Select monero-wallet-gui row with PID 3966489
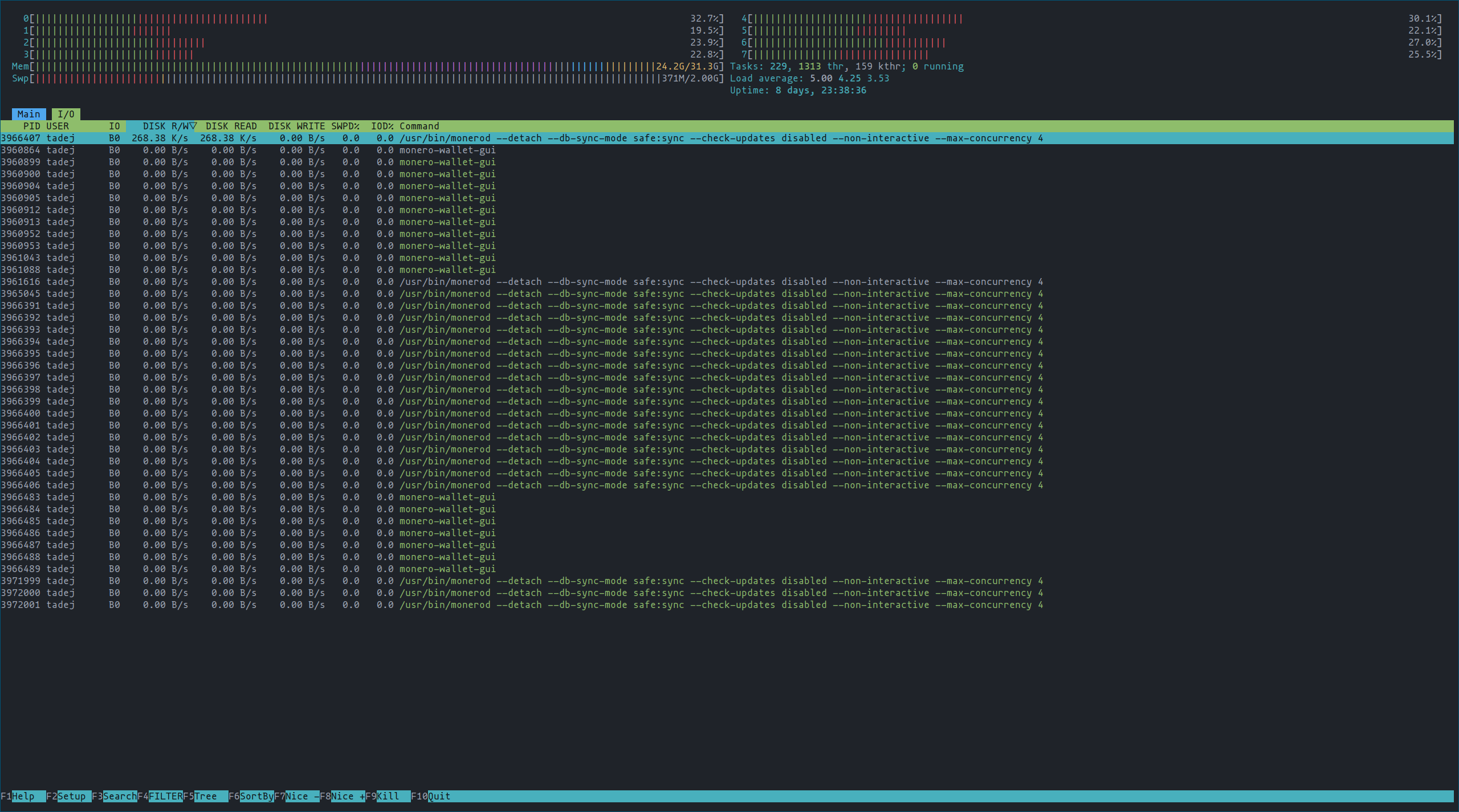Viewport: 1459px width, 812px height. (x=727, y=569)
